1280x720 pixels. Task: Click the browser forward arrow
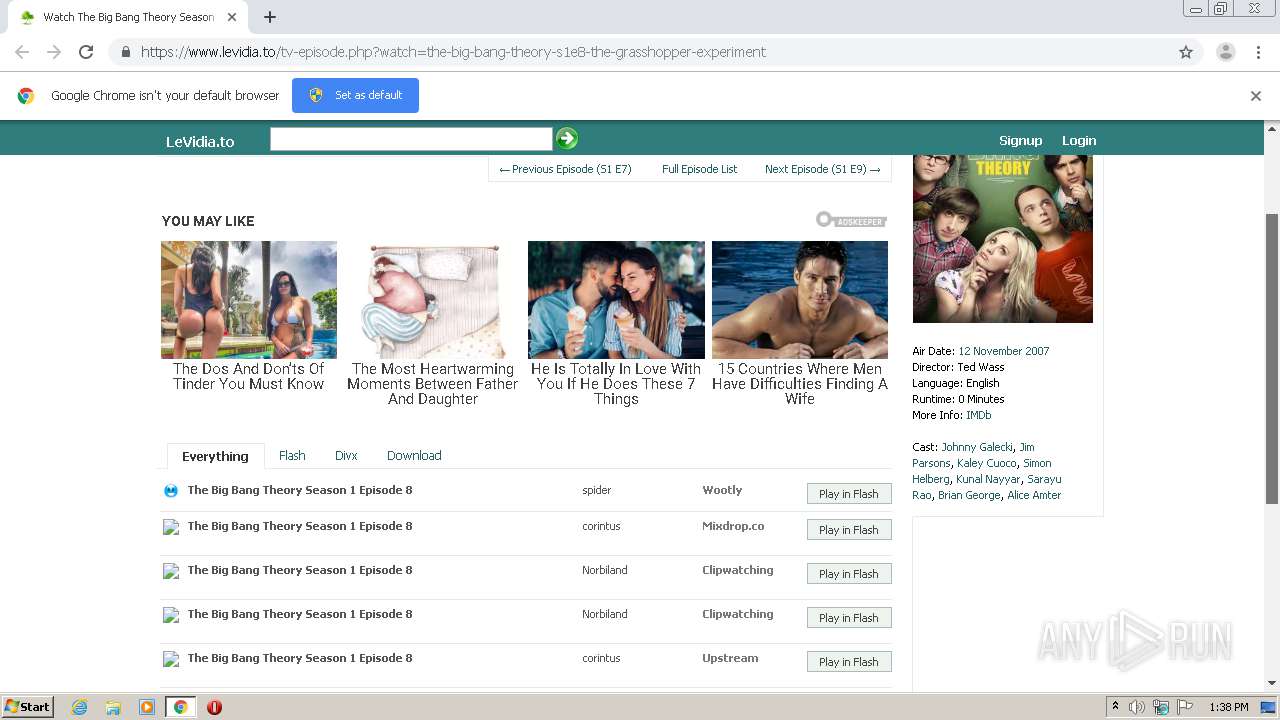54,52
